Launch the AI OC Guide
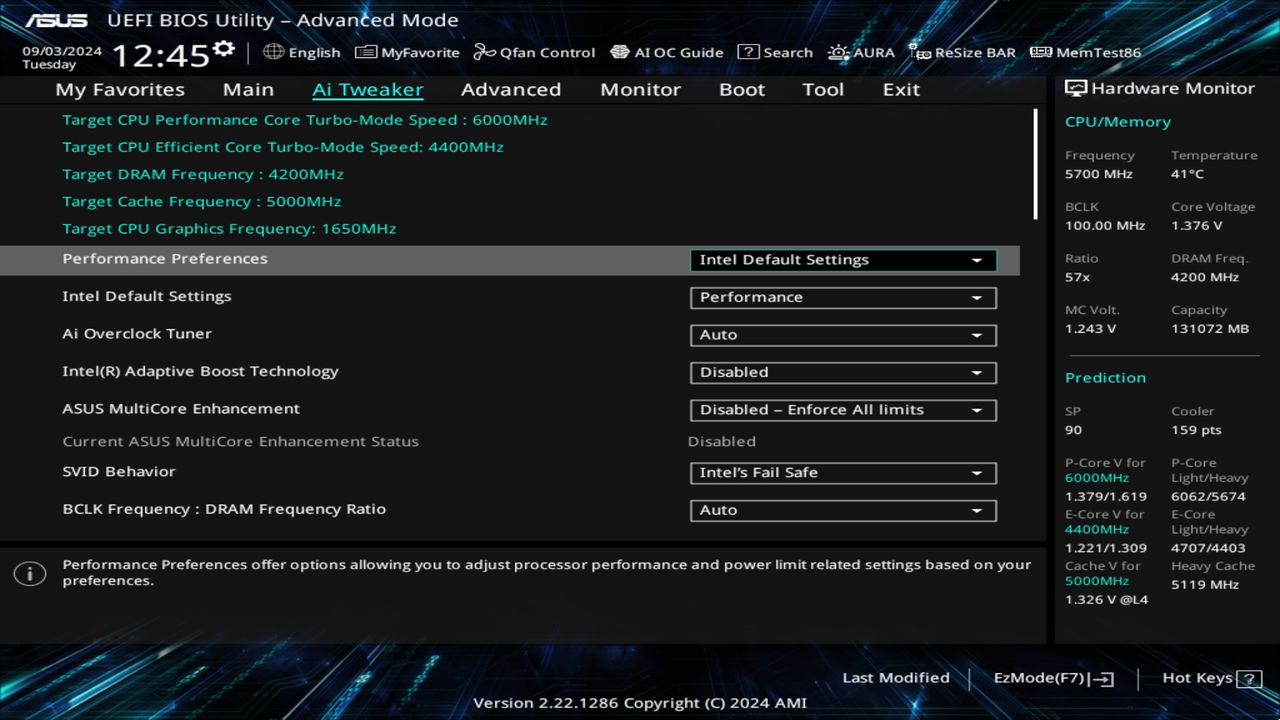The height and width of the screenshot is (720, 1280). pyautogui.click(x=667, y=52)
